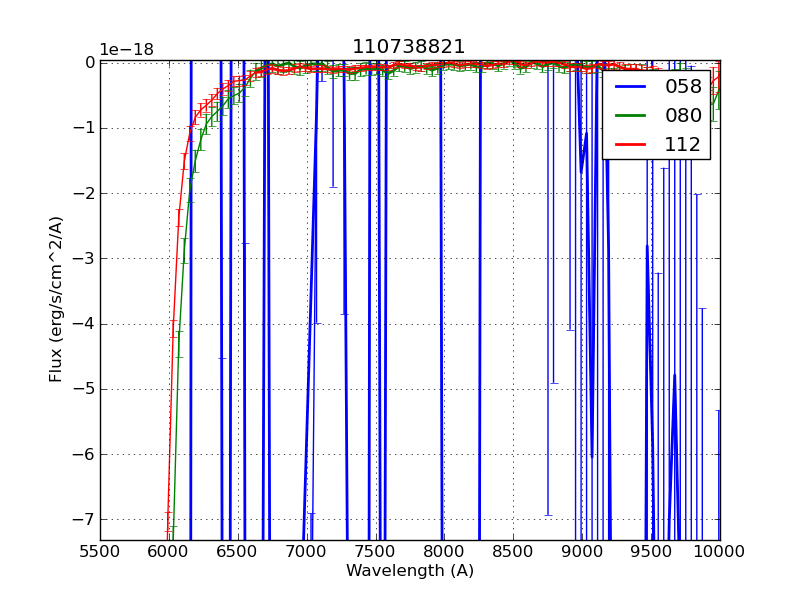
Task: Click the 10000 x-axis tick label
Action: 718,551
